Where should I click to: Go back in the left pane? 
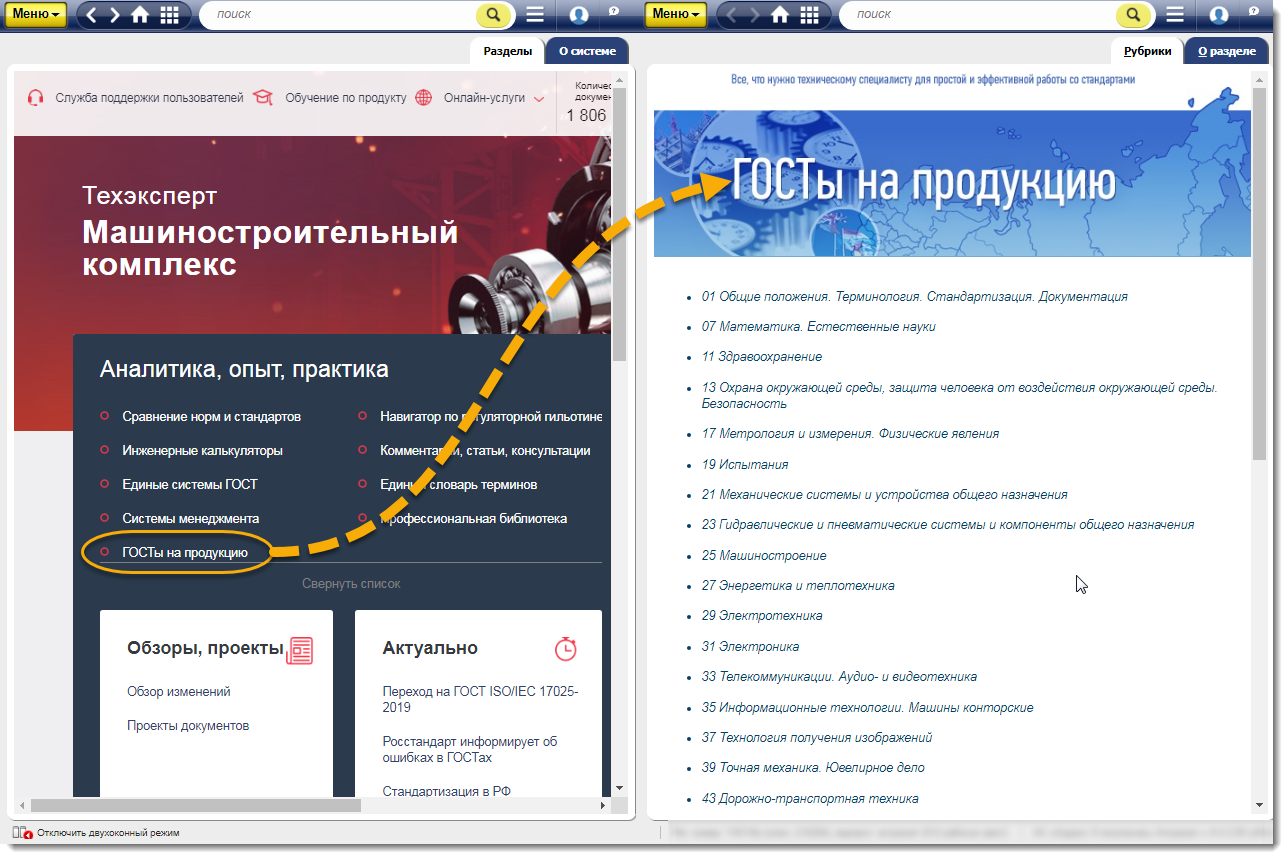click(92, 15)
